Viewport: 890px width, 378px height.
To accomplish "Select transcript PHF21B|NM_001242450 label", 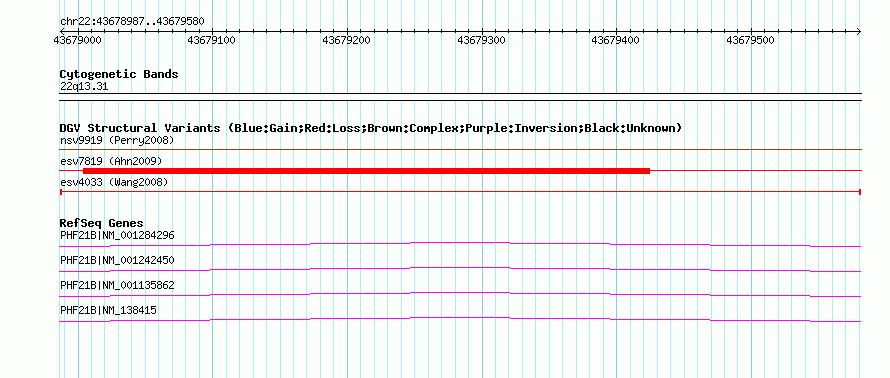I will (x=117, y=260).
